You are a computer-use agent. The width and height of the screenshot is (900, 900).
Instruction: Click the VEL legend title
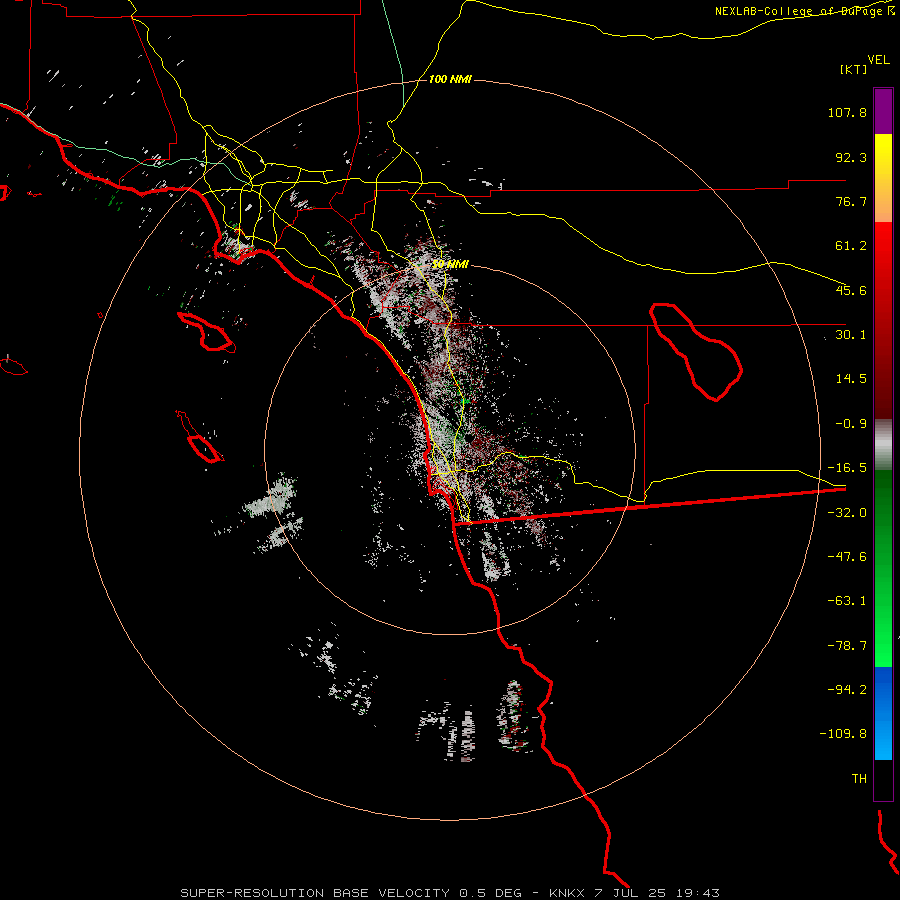[x=878, y=59]
